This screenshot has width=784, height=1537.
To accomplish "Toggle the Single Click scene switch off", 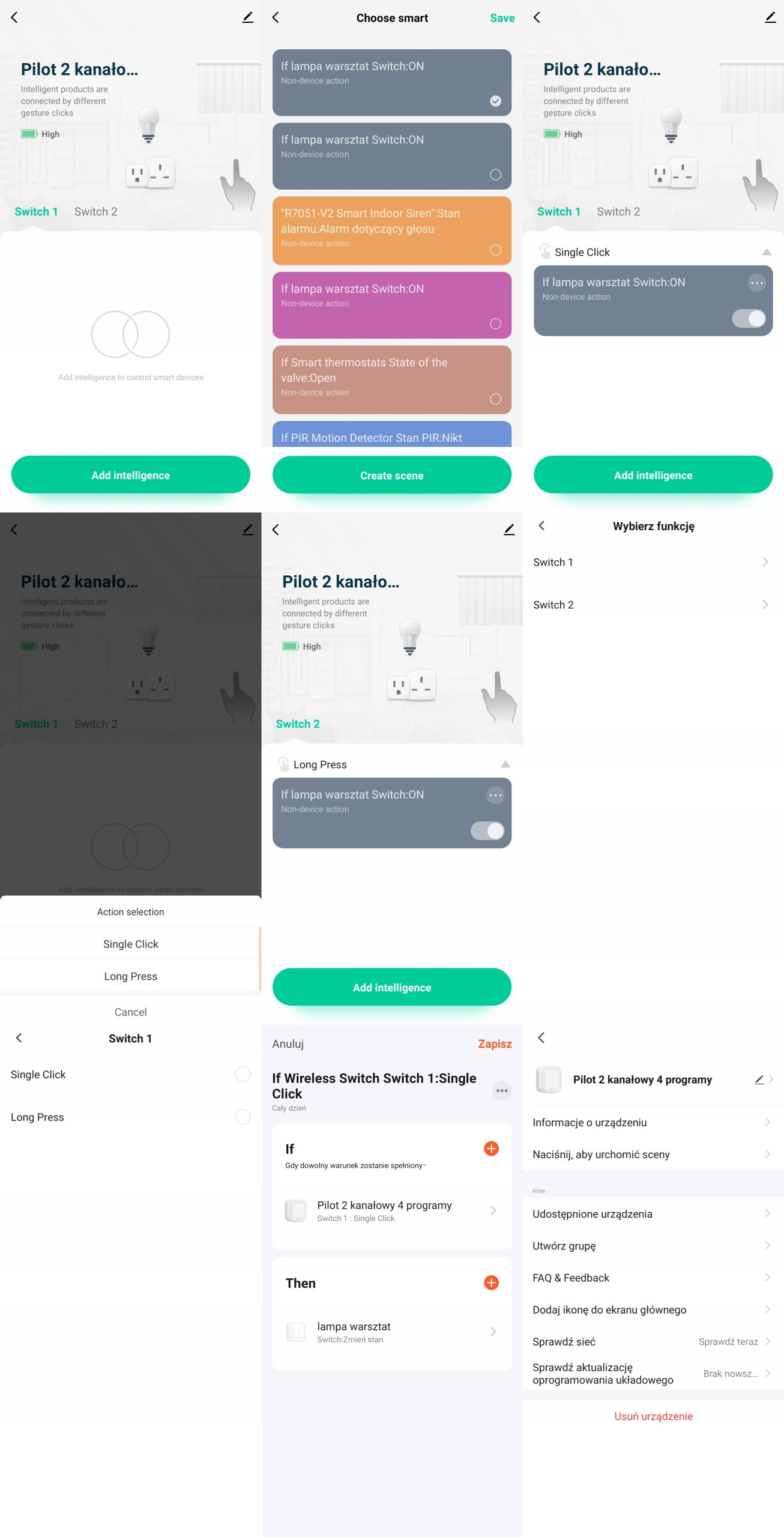I will pyautogui.click(x=749, y=318).
